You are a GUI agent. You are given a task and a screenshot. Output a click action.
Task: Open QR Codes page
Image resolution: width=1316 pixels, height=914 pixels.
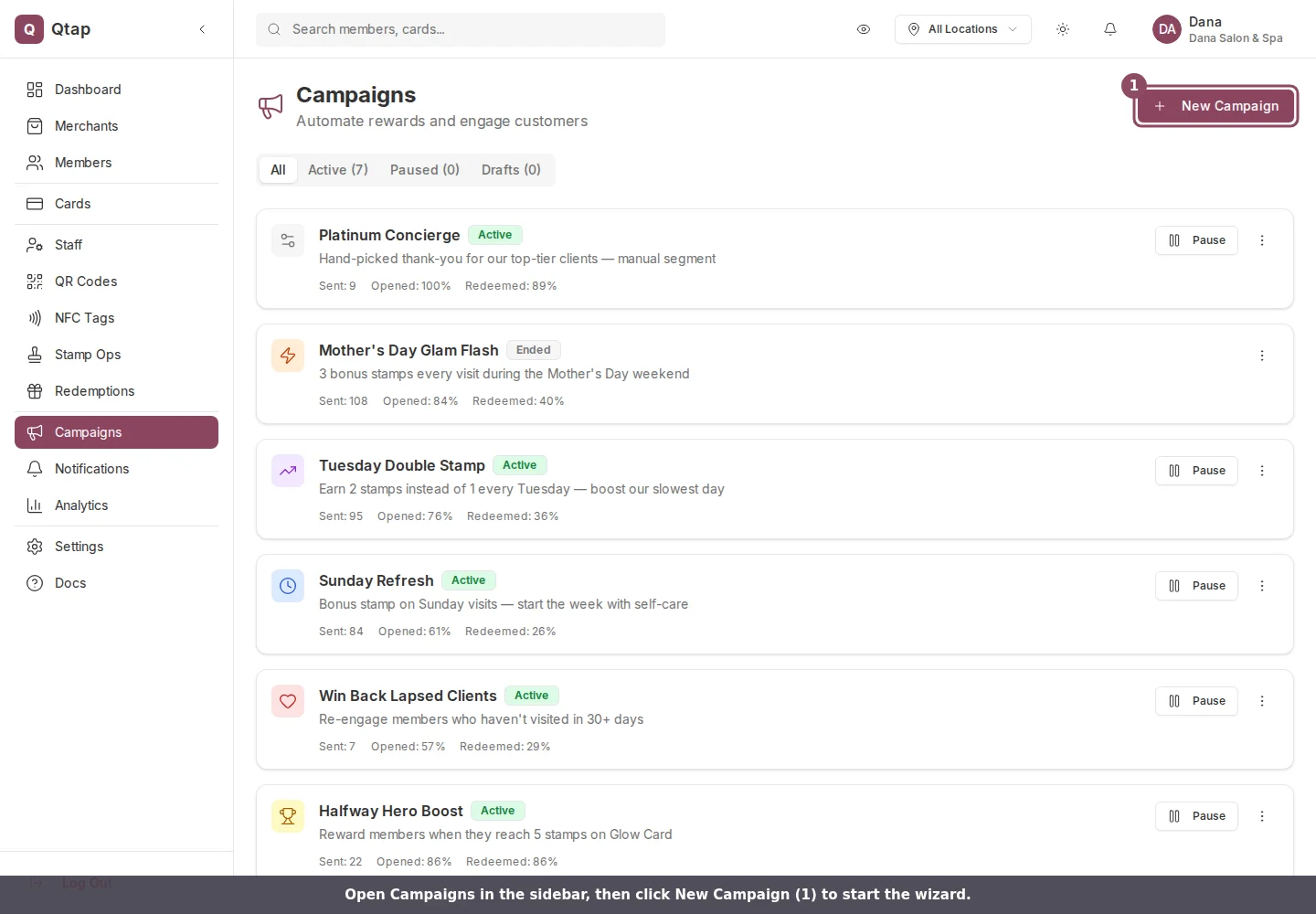(x=116, y=282)
